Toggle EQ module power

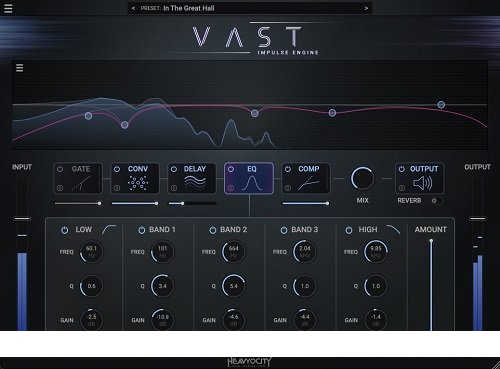click(x=231, y=169)
